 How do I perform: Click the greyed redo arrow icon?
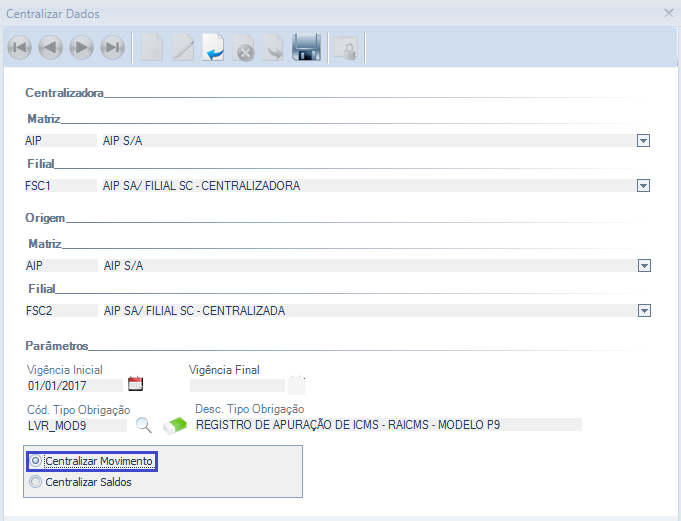click(x=273, y=47)
